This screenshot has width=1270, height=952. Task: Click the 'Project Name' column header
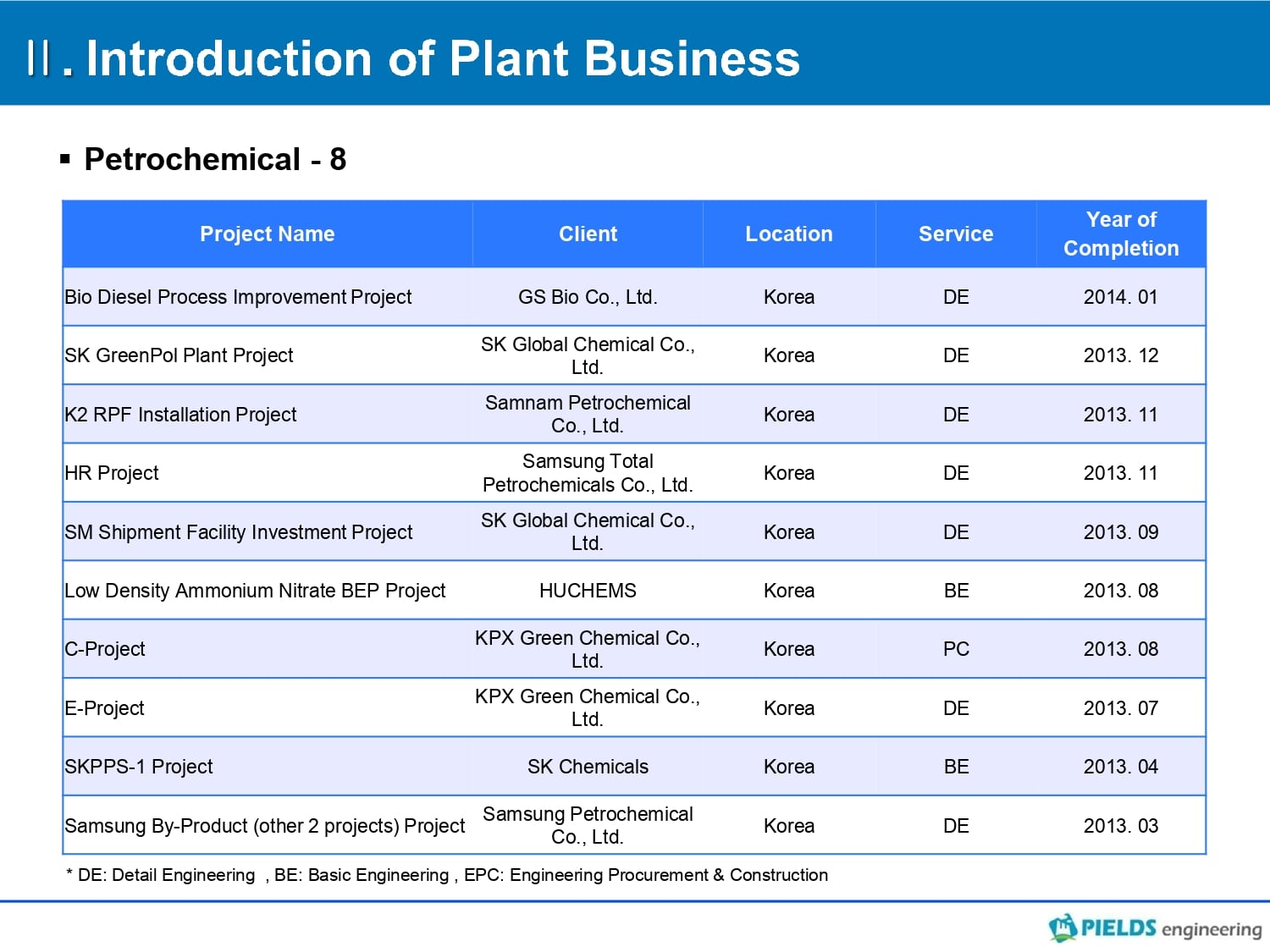coord(268,234)
